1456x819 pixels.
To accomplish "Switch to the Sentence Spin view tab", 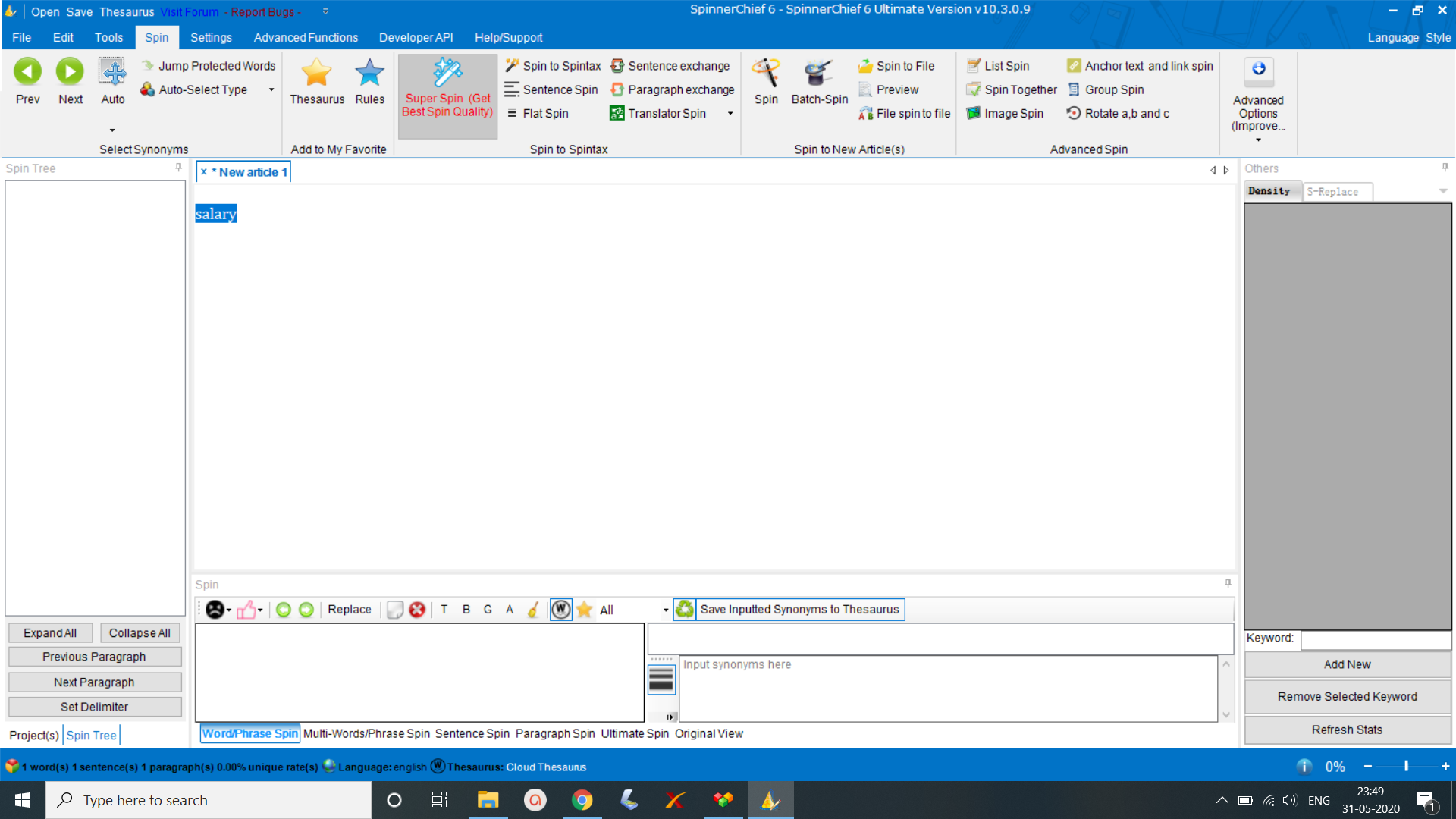I will click(x=472, y=733).
